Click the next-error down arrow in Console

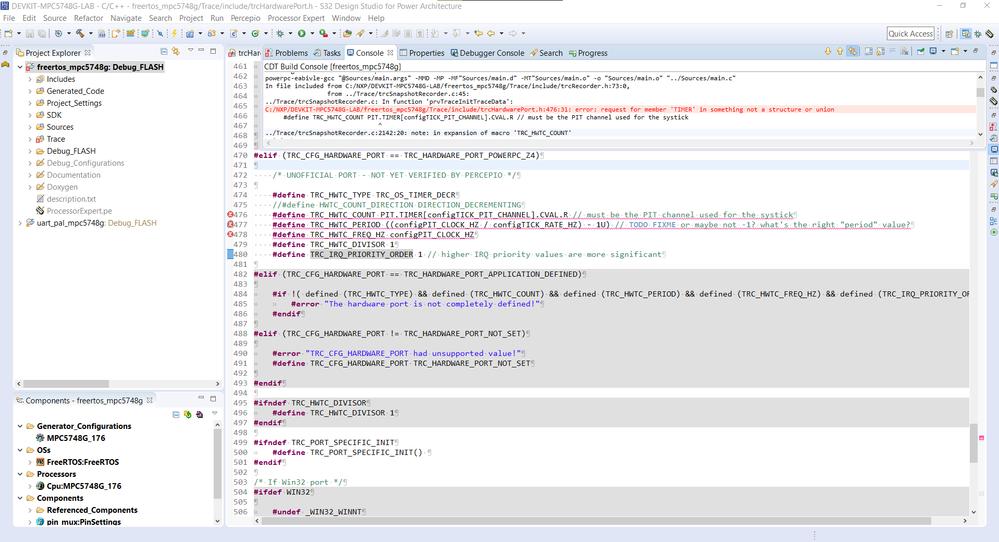[x=828, y=52]
